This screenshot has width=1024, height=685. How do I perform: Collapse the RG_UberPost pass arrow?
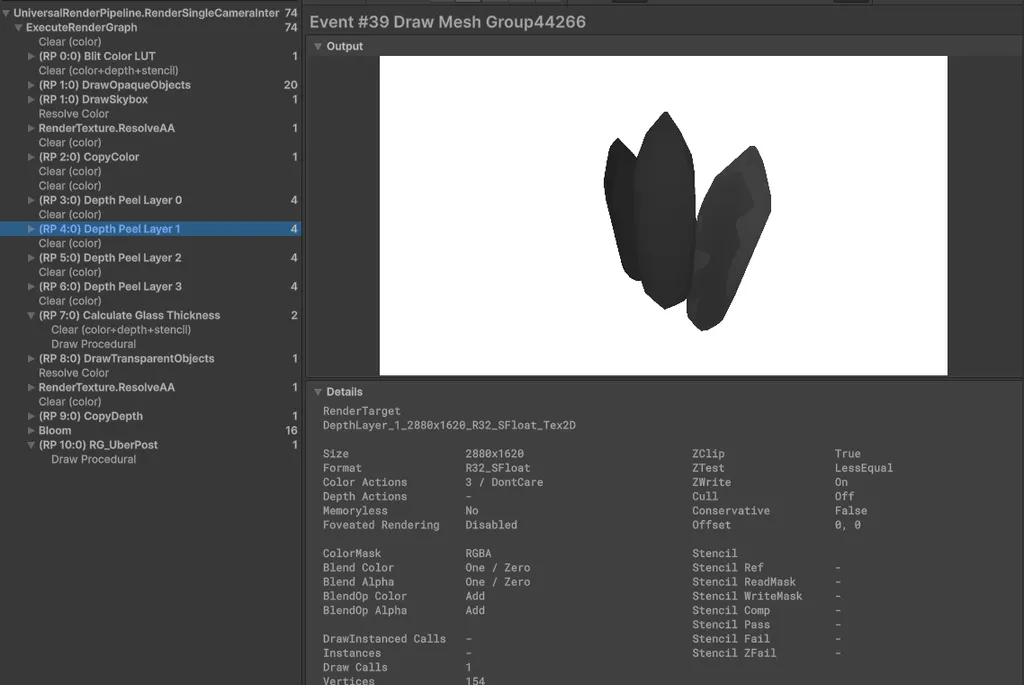(31, 445)
